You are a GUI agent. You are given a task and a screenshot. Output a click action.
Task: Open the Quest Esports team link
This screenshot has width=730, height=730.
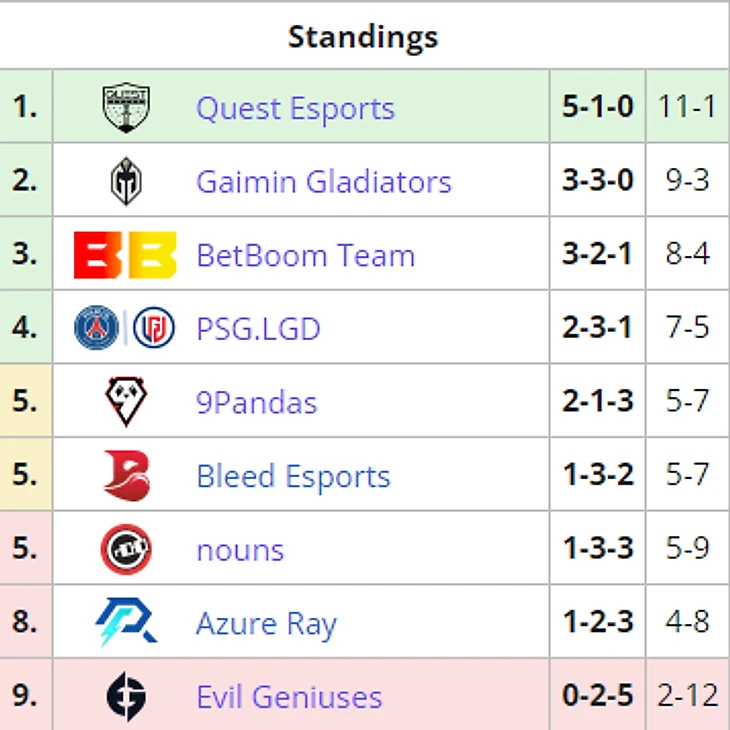295,108
